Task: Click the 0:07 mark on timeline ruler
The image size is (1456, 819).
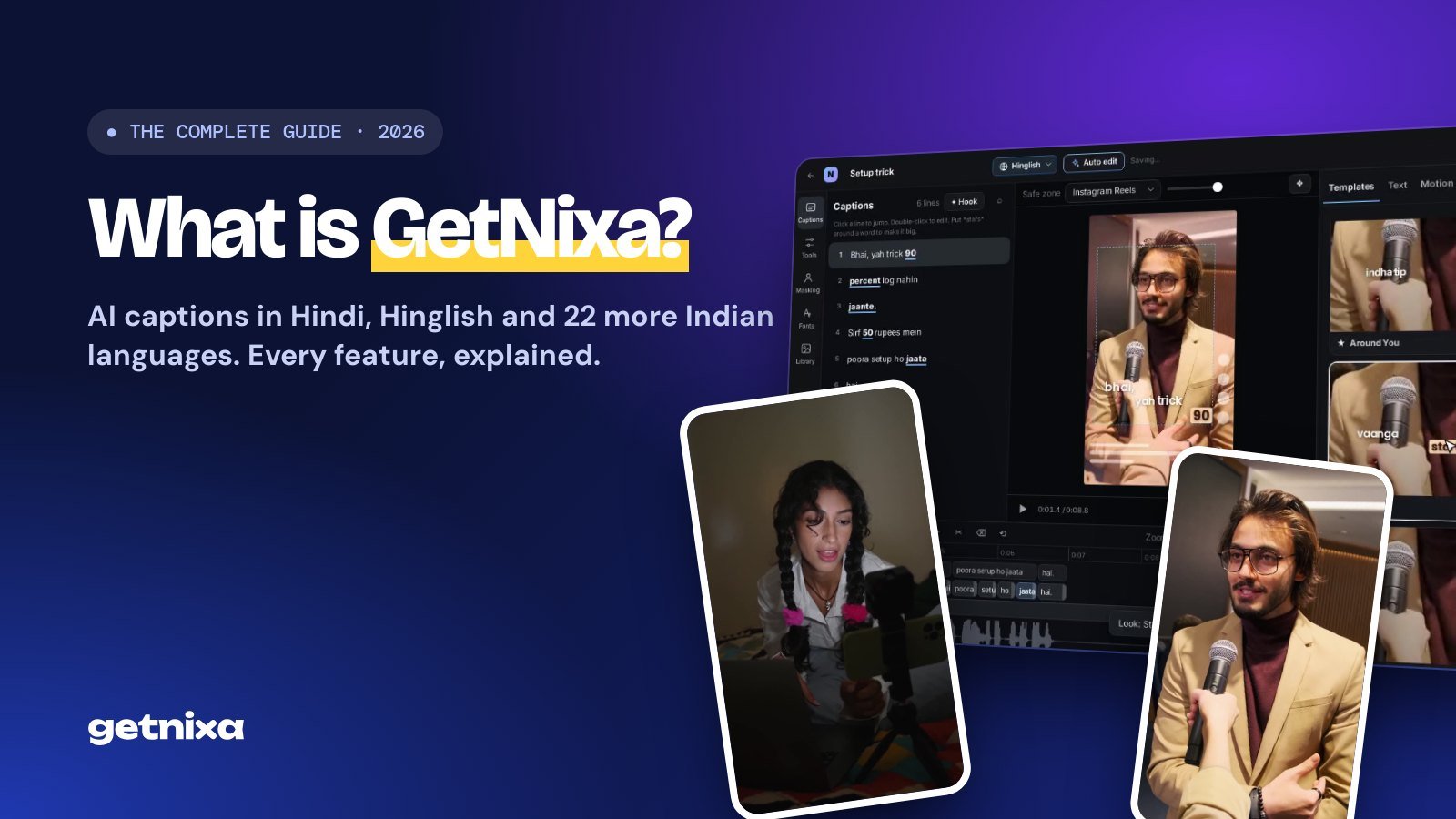Action: coord(1077,554)
